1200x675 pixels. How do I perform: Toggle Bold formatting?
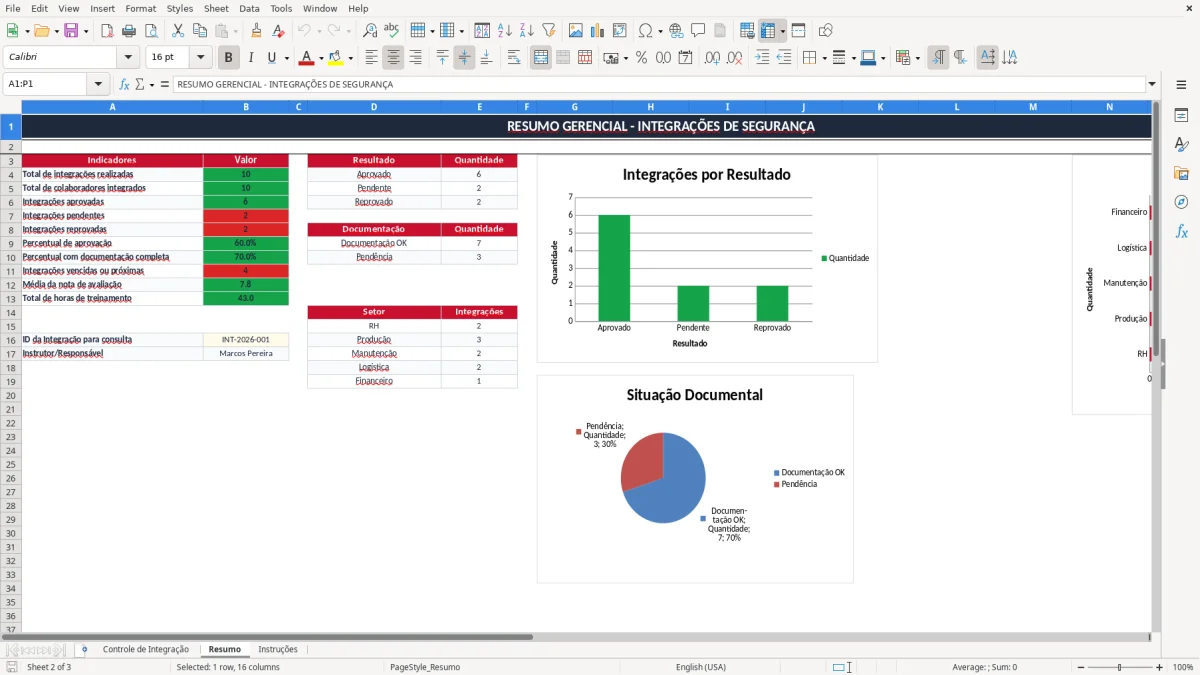click(228, 58)
